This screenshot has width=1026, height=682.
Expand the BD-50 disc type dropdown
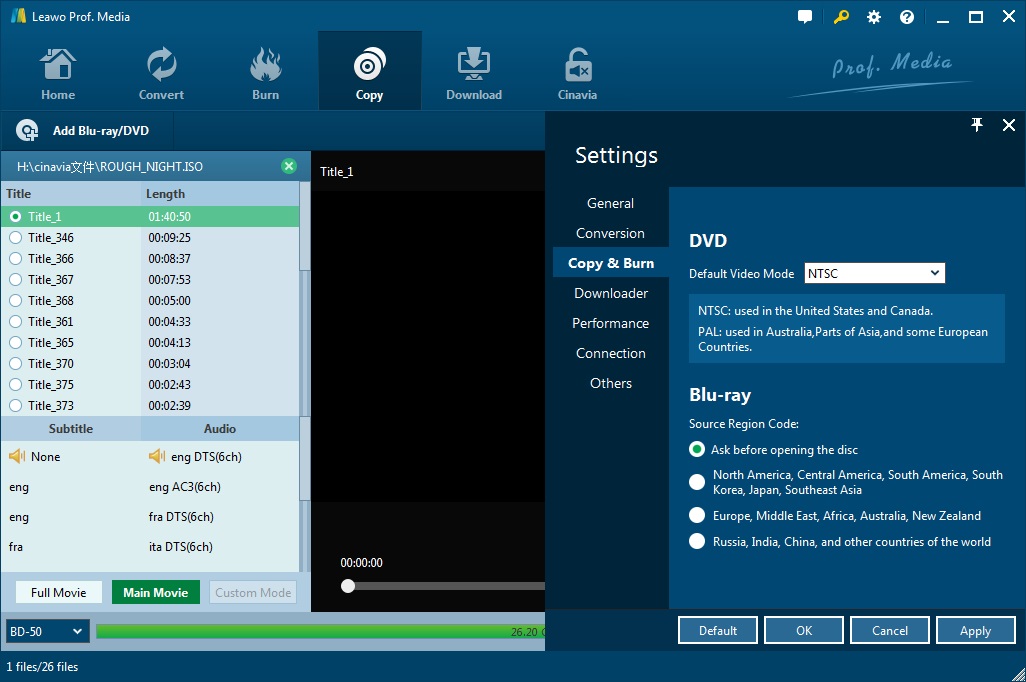[46, 631]
